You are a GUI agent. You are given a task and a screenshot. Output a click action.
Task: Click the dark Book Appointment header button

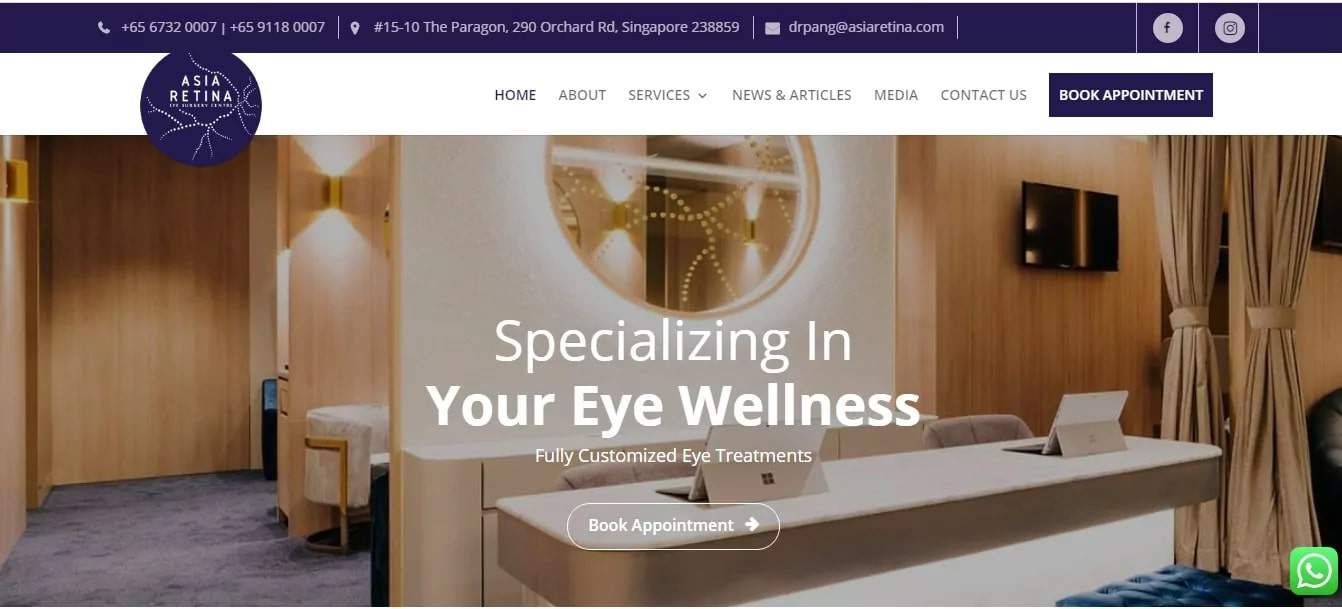coord(1131,95)
